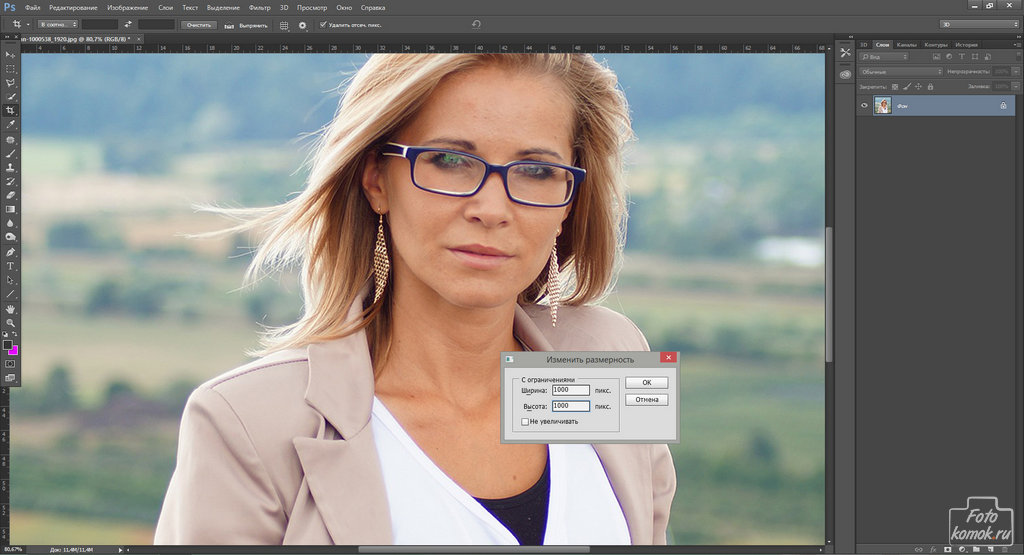The height and width of the screenshot is (555, 1024).
Task: Click the Straighten (Выпрямить) level icon
Action: 229,24
